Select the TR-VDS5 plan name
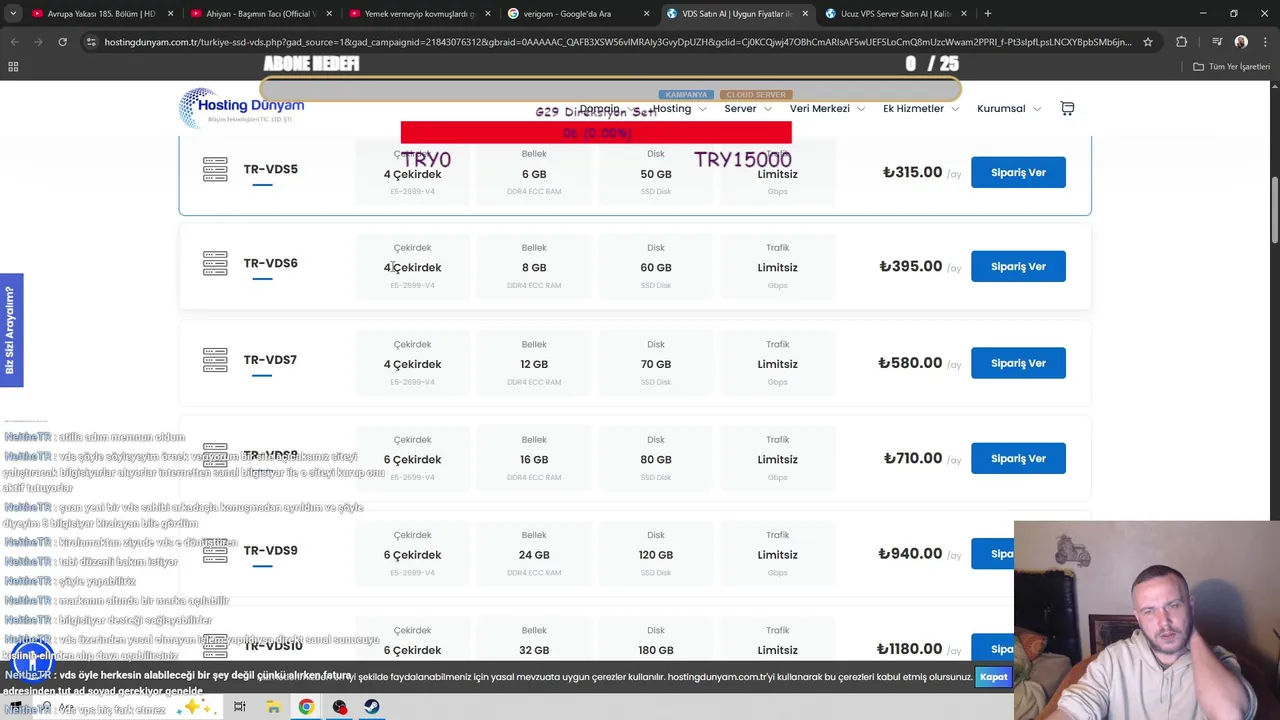This screenshot has height=720, width=1280. [x=270, y=169]
